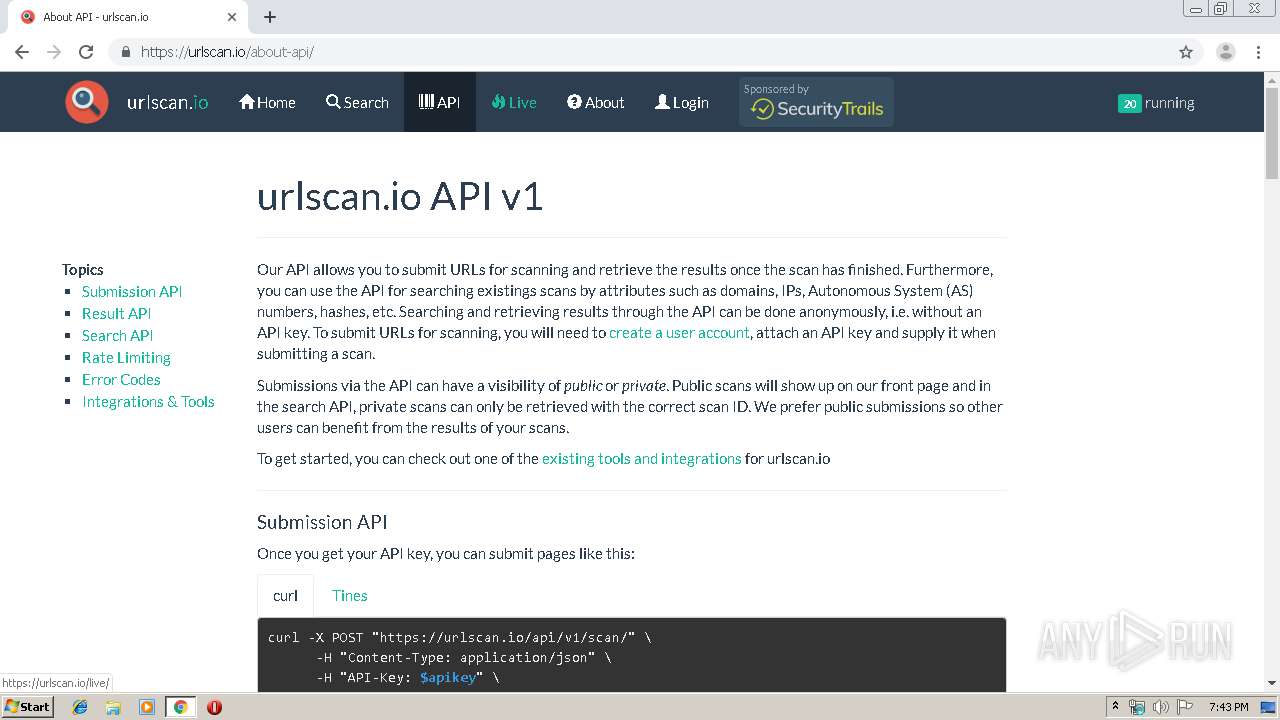The image size is (1280, 720).
Task: Switch to the Tines code tab
Action: 349,595
